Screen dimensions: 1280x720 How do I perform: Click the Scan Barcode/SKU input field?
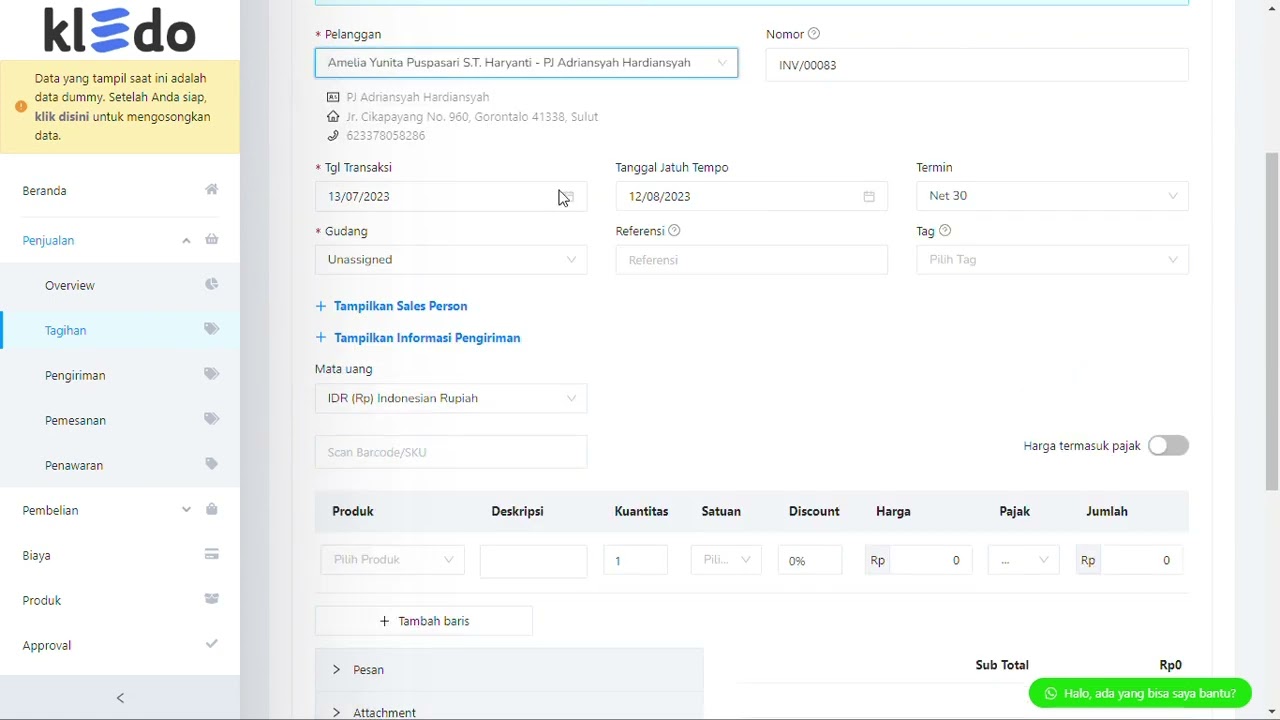tap(451, 452)
